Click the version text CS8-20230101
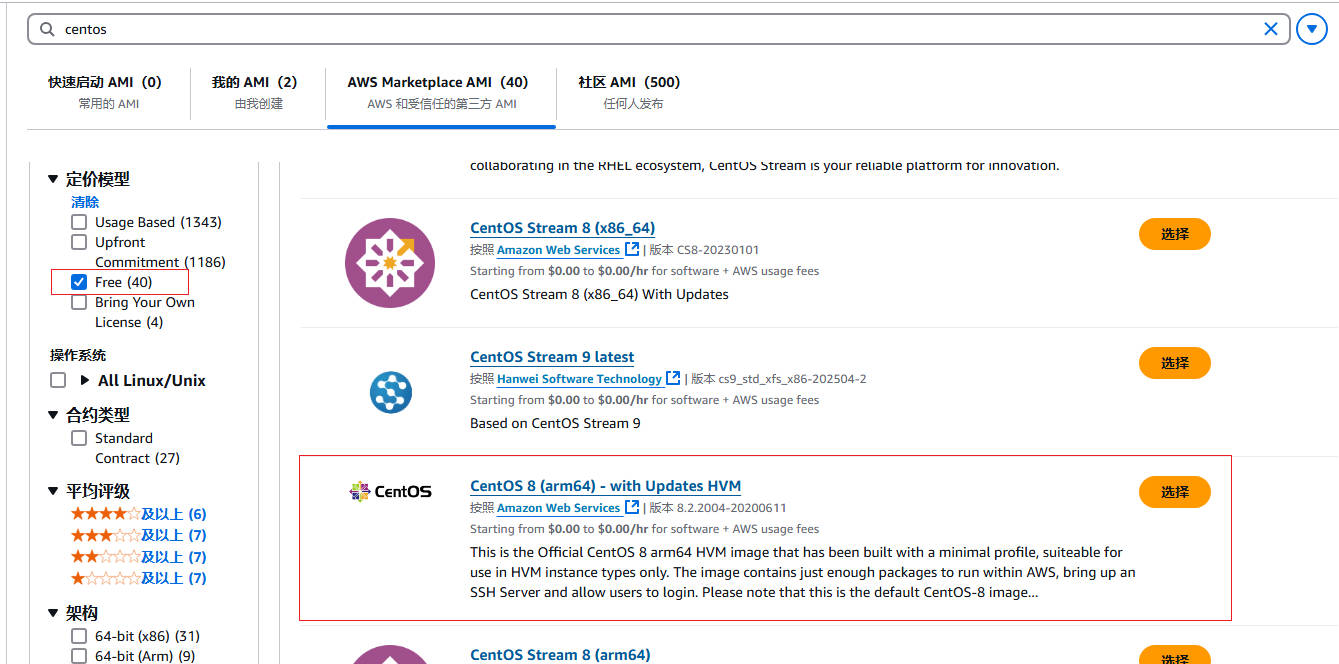The width and height of the screenshot is (1339, 664). click(720, 250)
